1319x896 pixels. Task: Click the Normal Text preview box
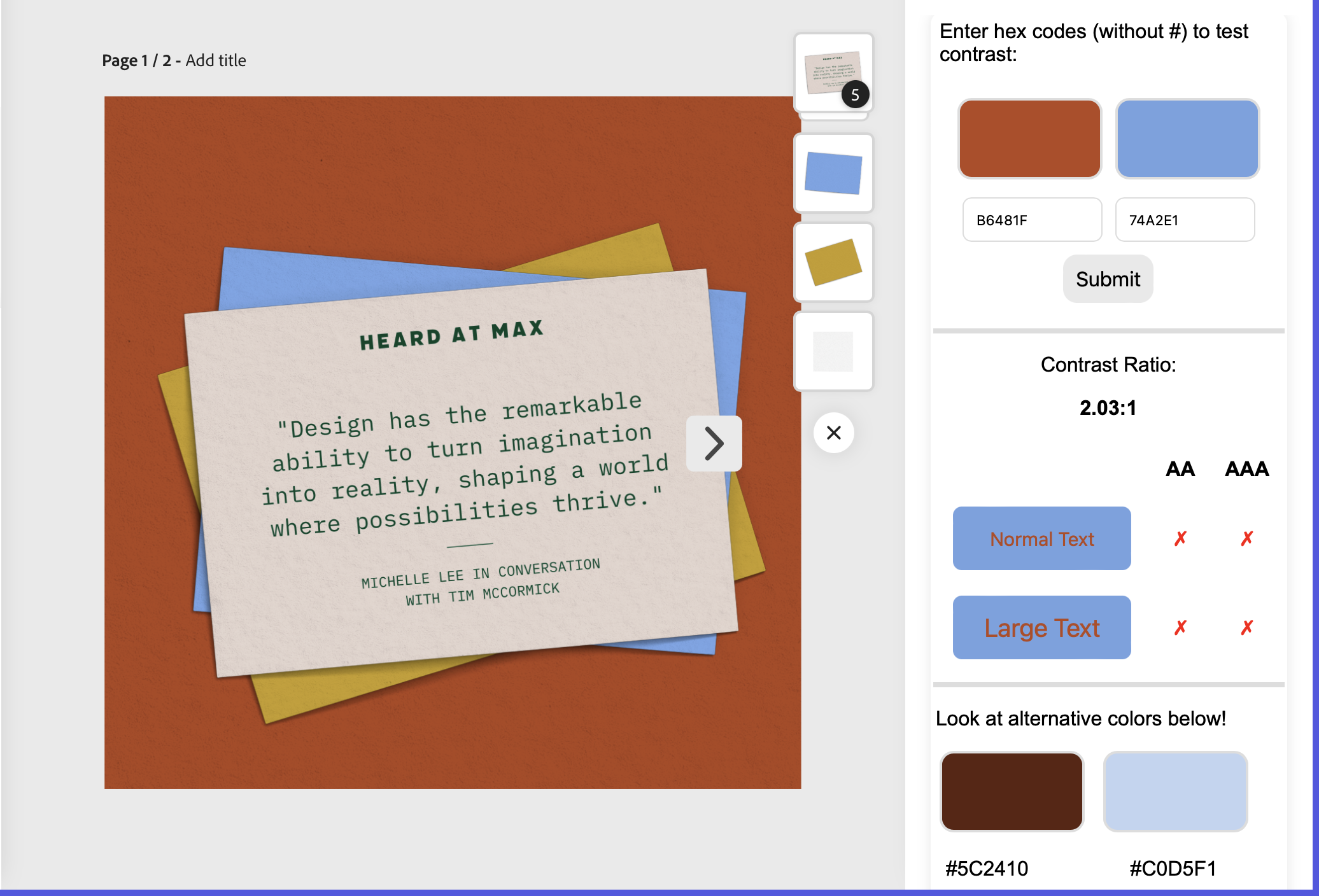point(1041,538)
